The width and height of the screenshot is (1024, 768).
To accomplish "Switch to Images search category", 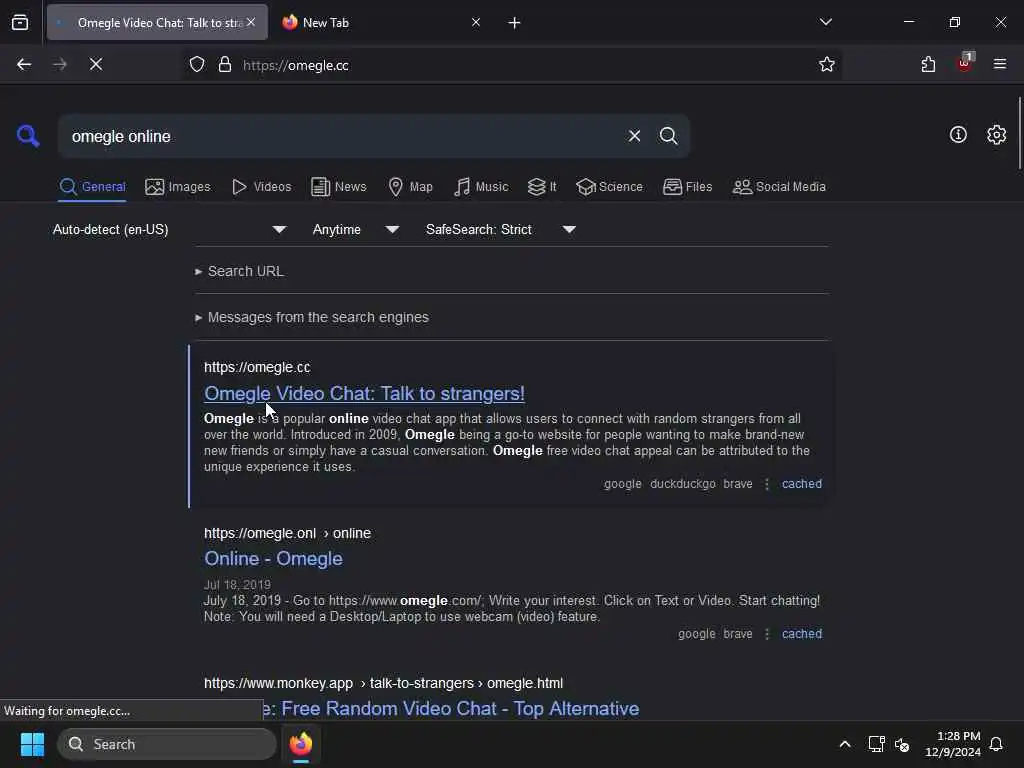I will [x=178, y=187].
